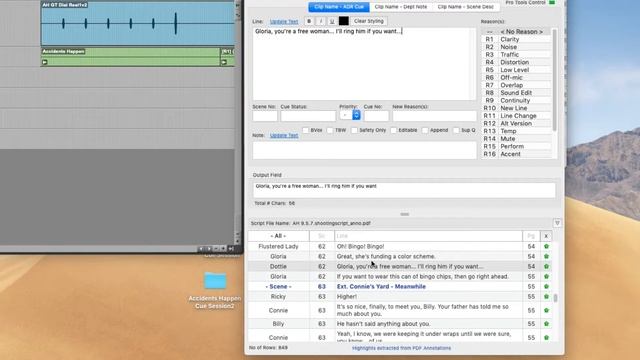Click the Cue Status input field
The image size is (640, 360).
click(308, 116)
